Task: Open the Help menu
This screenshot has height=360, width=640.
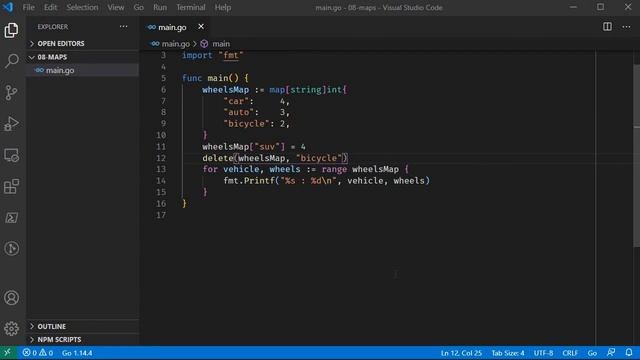Action: point(223,7)
